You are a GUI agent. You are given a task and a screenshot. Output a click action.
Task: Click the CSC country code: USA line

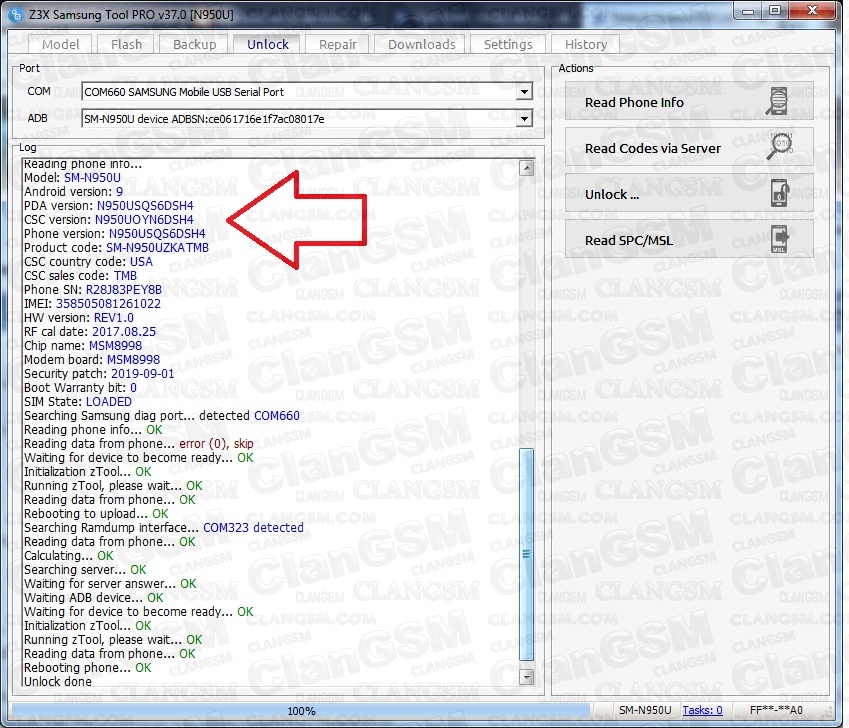pos(88,262)
